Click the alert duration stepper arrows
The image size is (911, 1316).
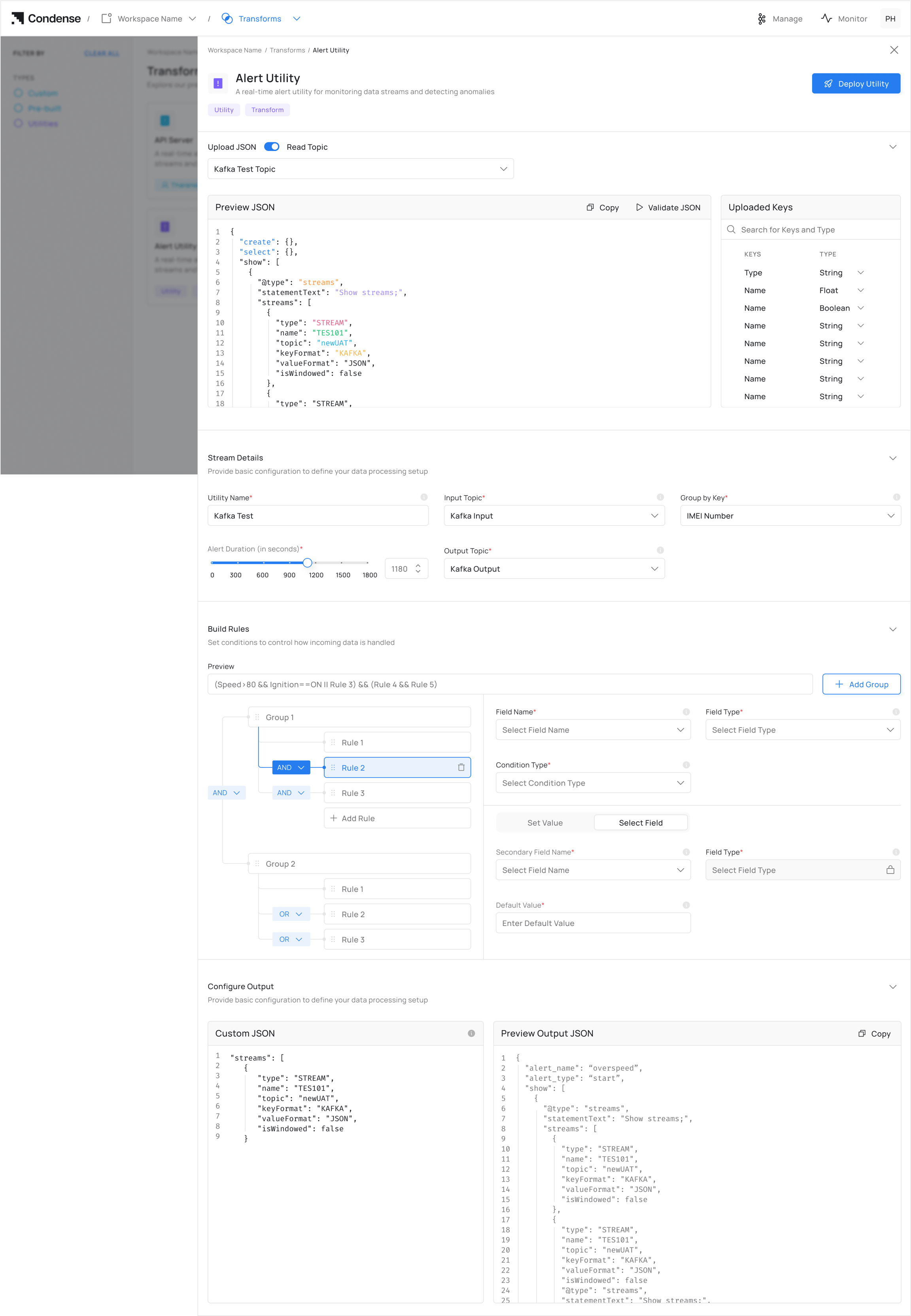(x=418, y=569)
